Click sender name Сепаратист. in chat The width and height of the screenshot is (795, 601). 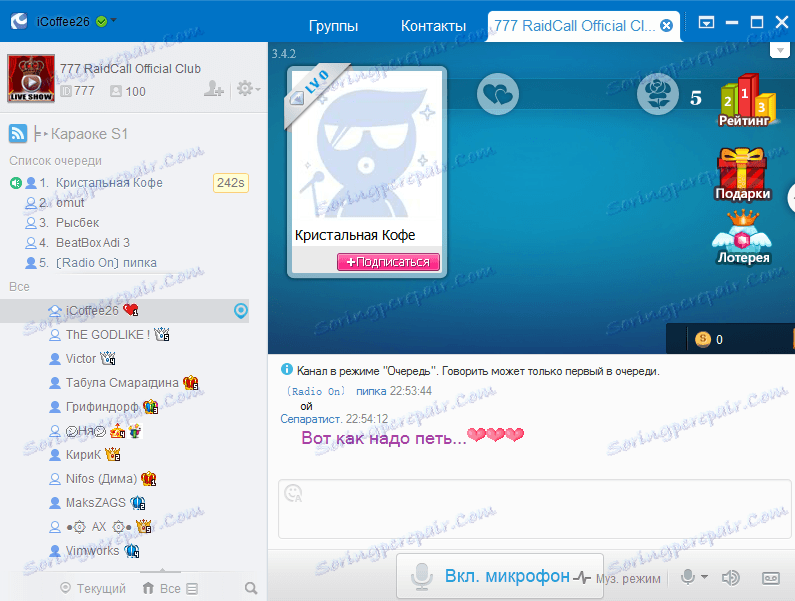[311, 419]
